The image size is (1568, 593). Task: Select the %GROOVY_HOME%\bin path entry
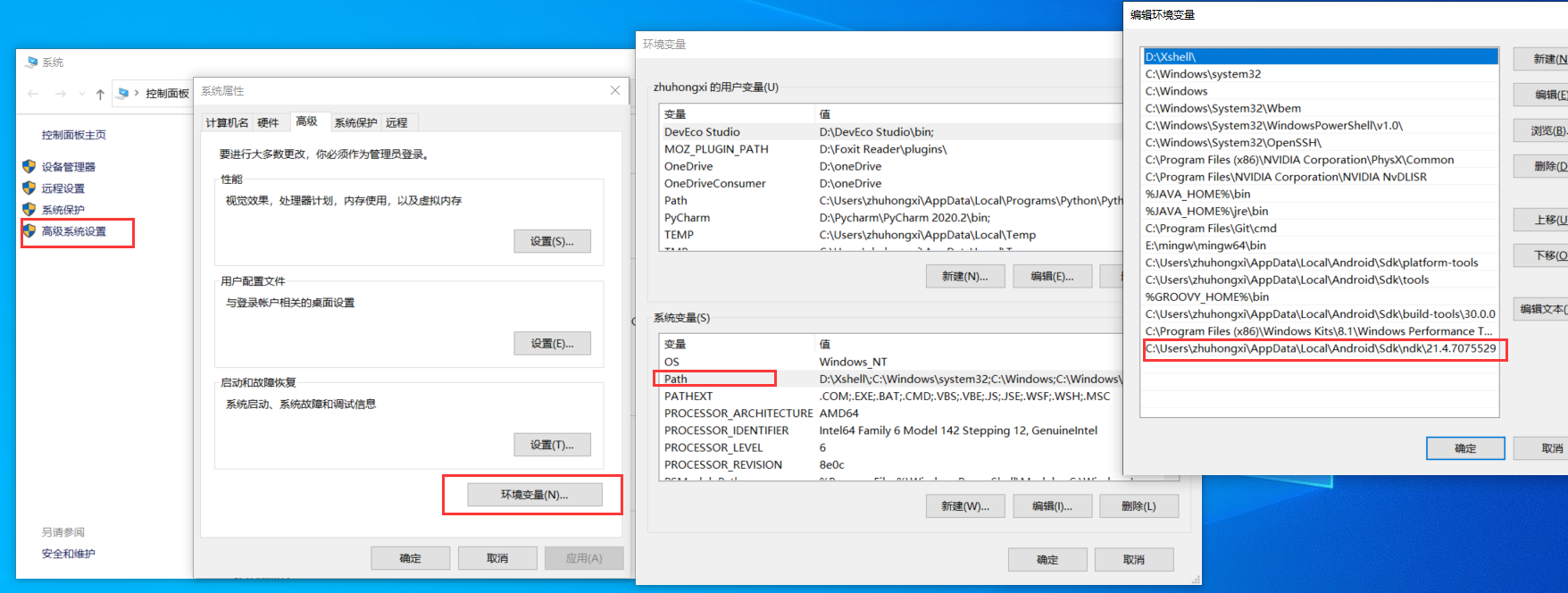coord(1320,297)
